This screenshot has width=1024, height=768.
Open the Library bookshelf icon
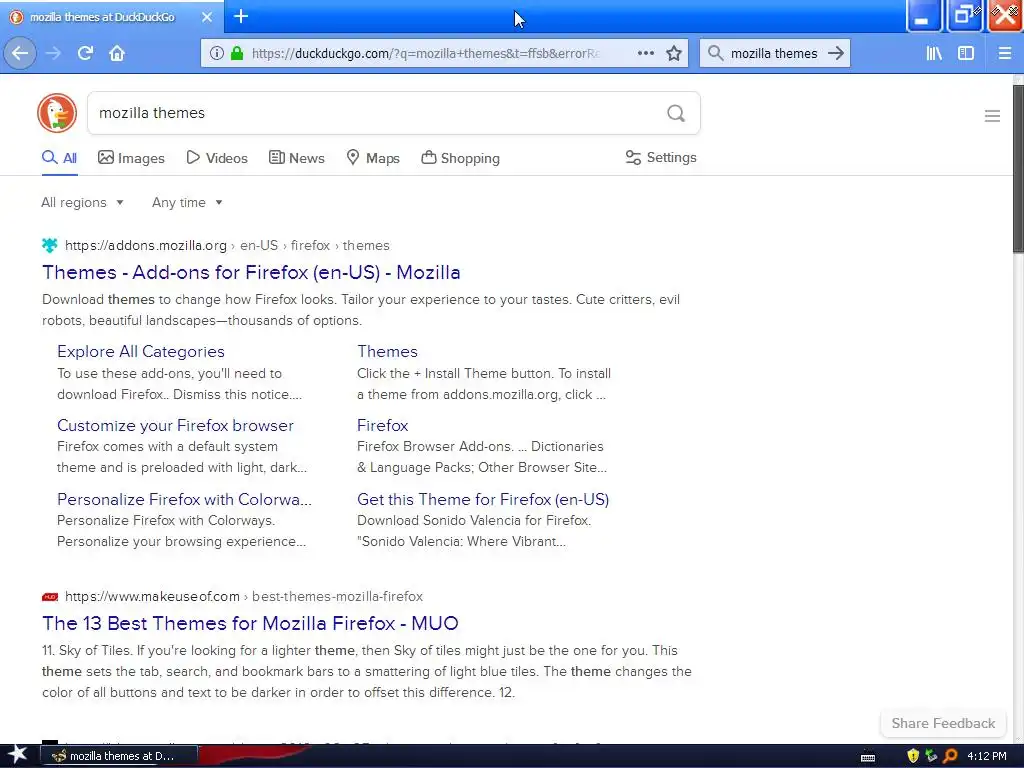934,53
